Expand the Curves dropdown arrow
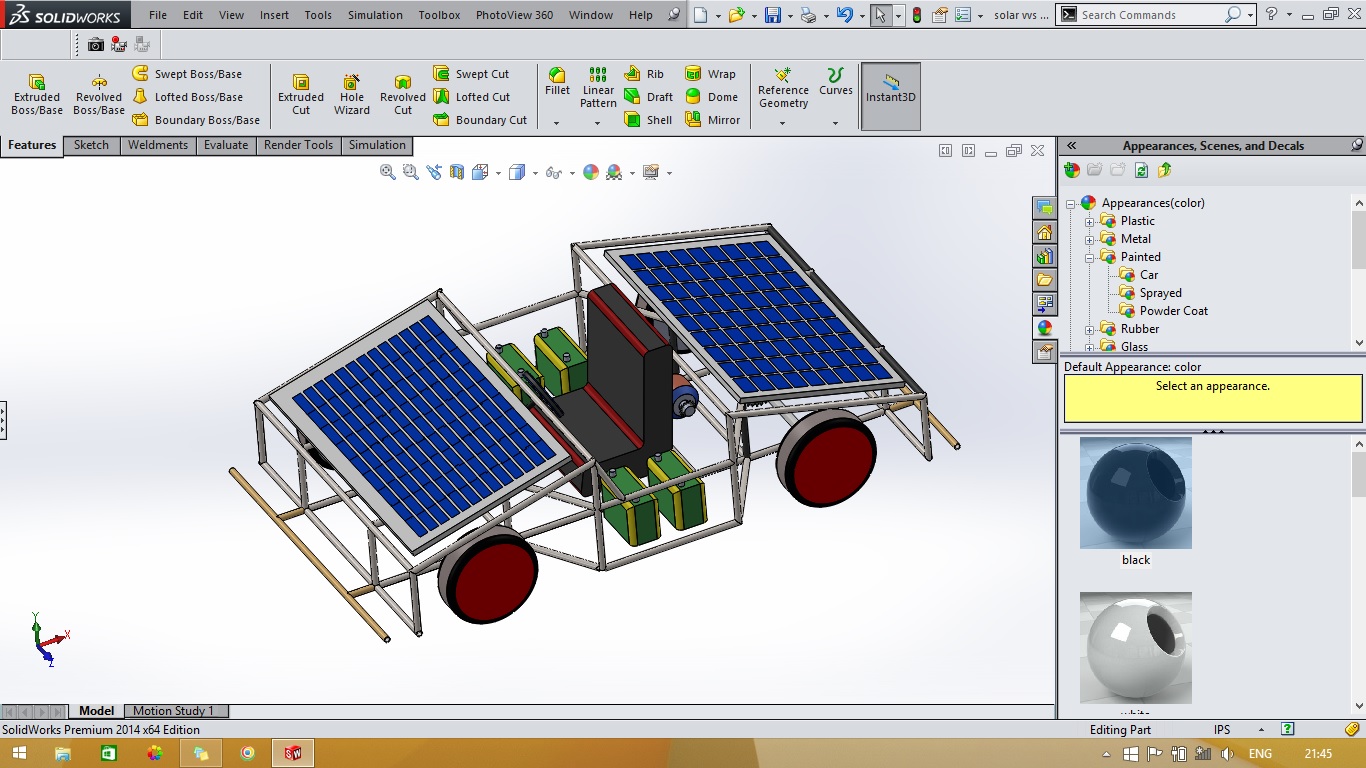 [x=835, y=123]
